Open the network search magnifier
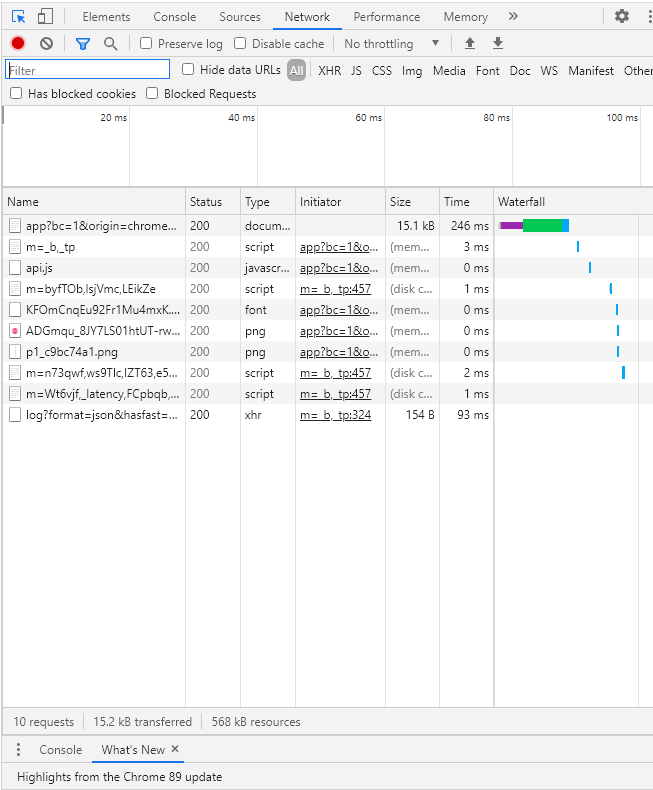 pyautogui.click(x=110, y=44)
